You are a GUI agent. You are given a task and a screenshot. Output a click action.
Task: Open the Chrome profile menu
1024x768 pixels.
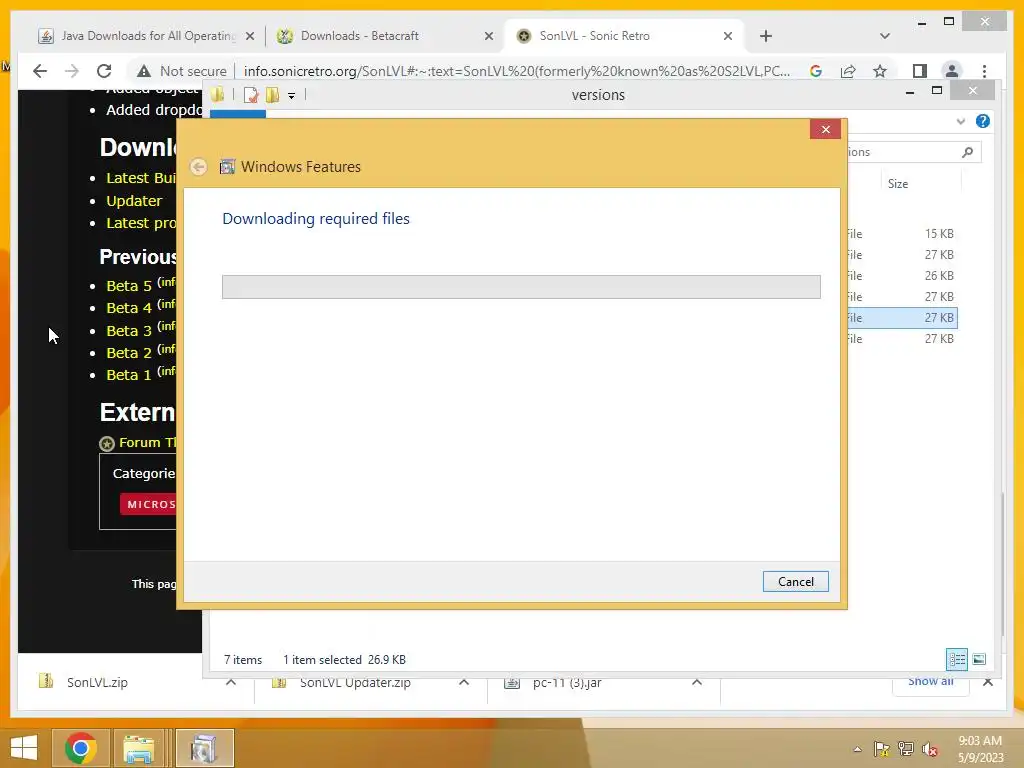coord(952,71)
